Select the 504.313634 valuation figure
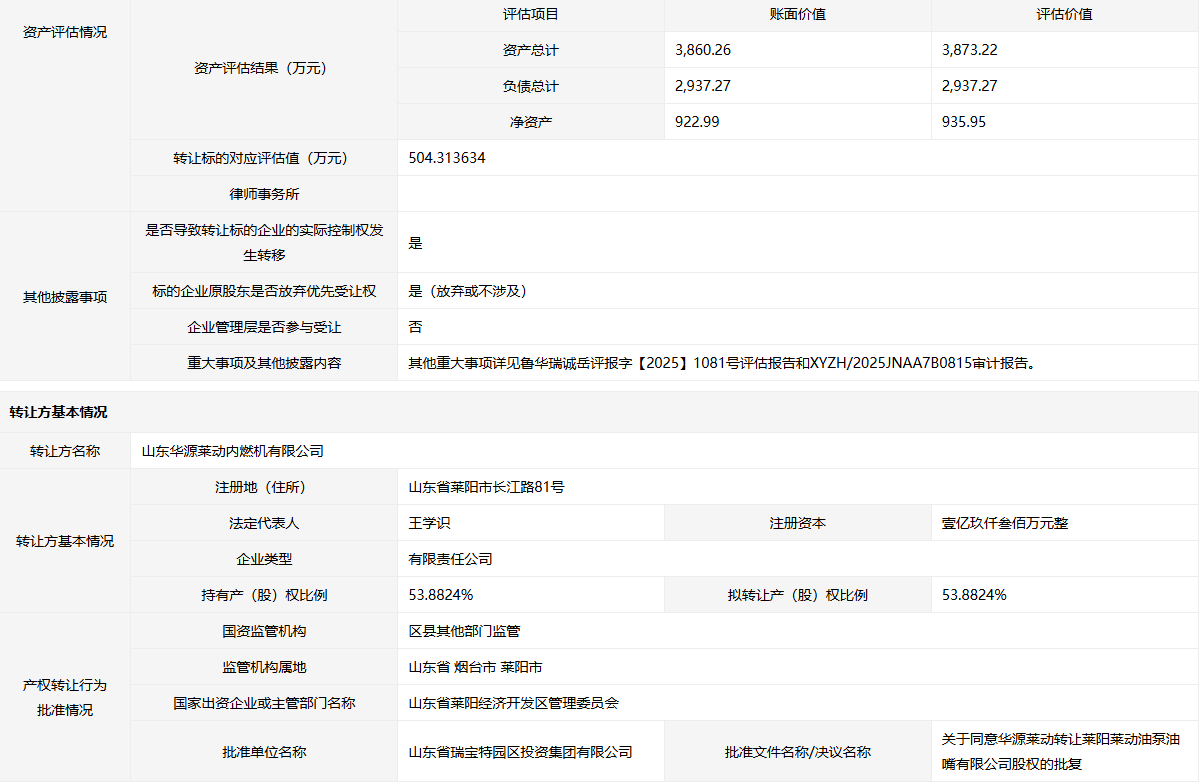 click(x=447, y=158)
